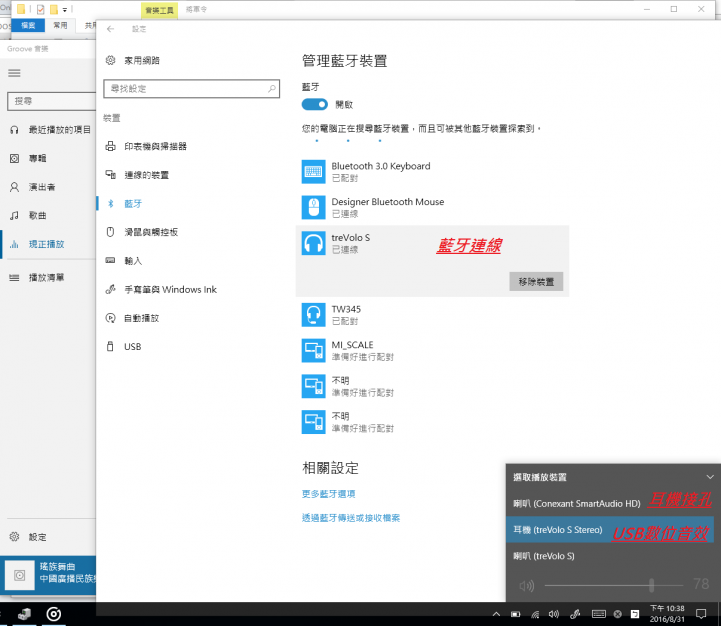Adjust the volume slider in flyout

614,585
